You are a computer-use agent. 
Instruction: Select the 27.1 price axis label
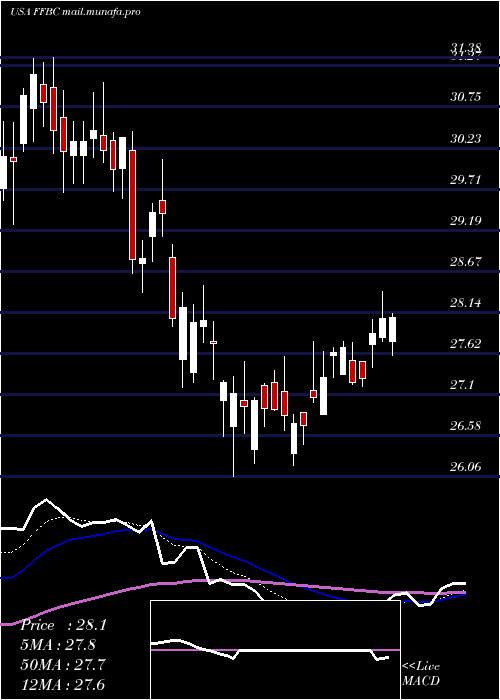(462, 385)
